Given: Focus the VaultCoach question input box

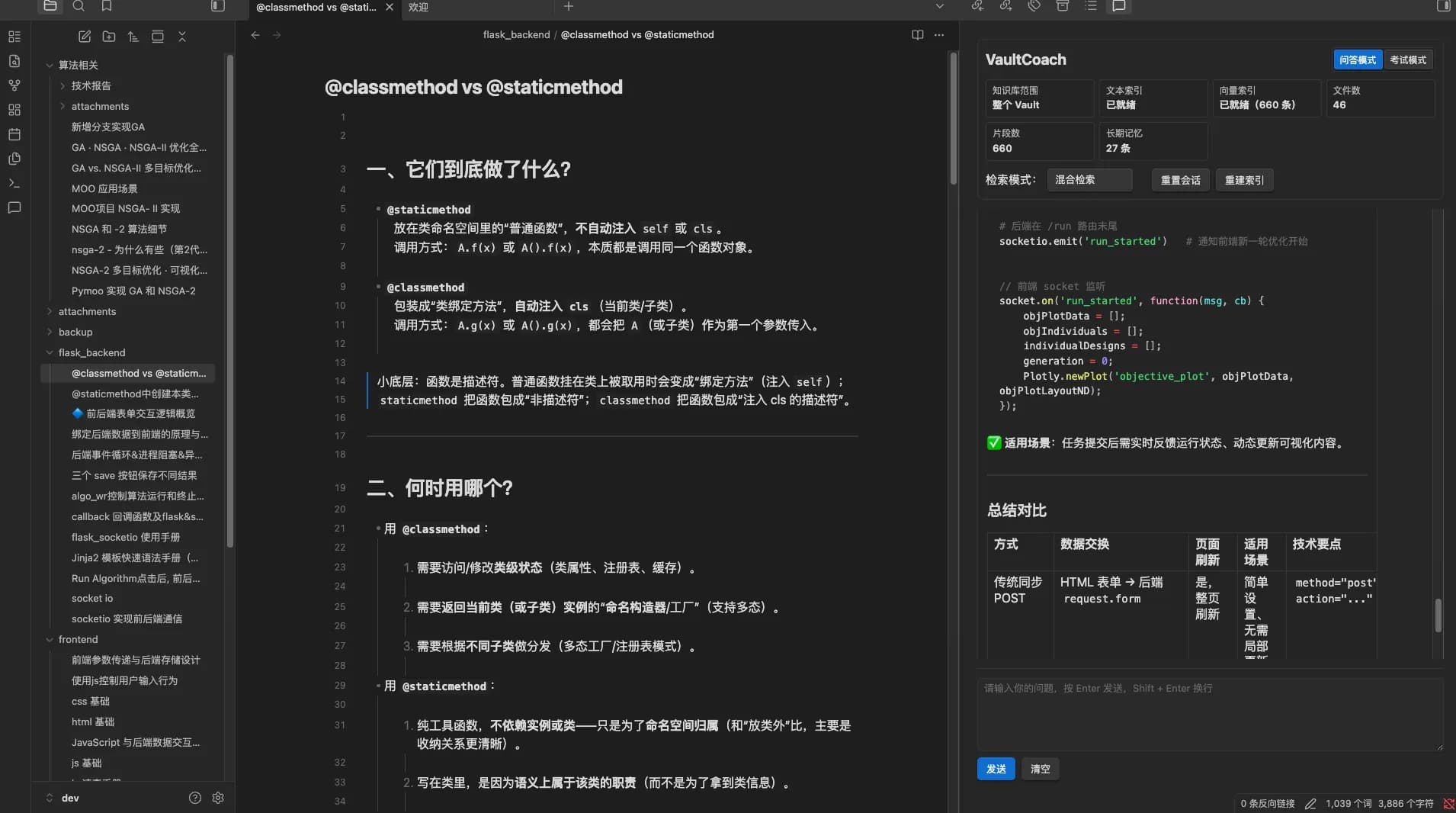Looking at the screenshot, I should 1211,714.
